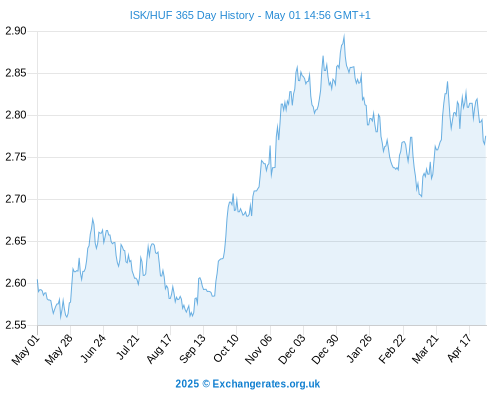
Task: Click the 2.55 y-axis label
Action: tap(16, 325)
